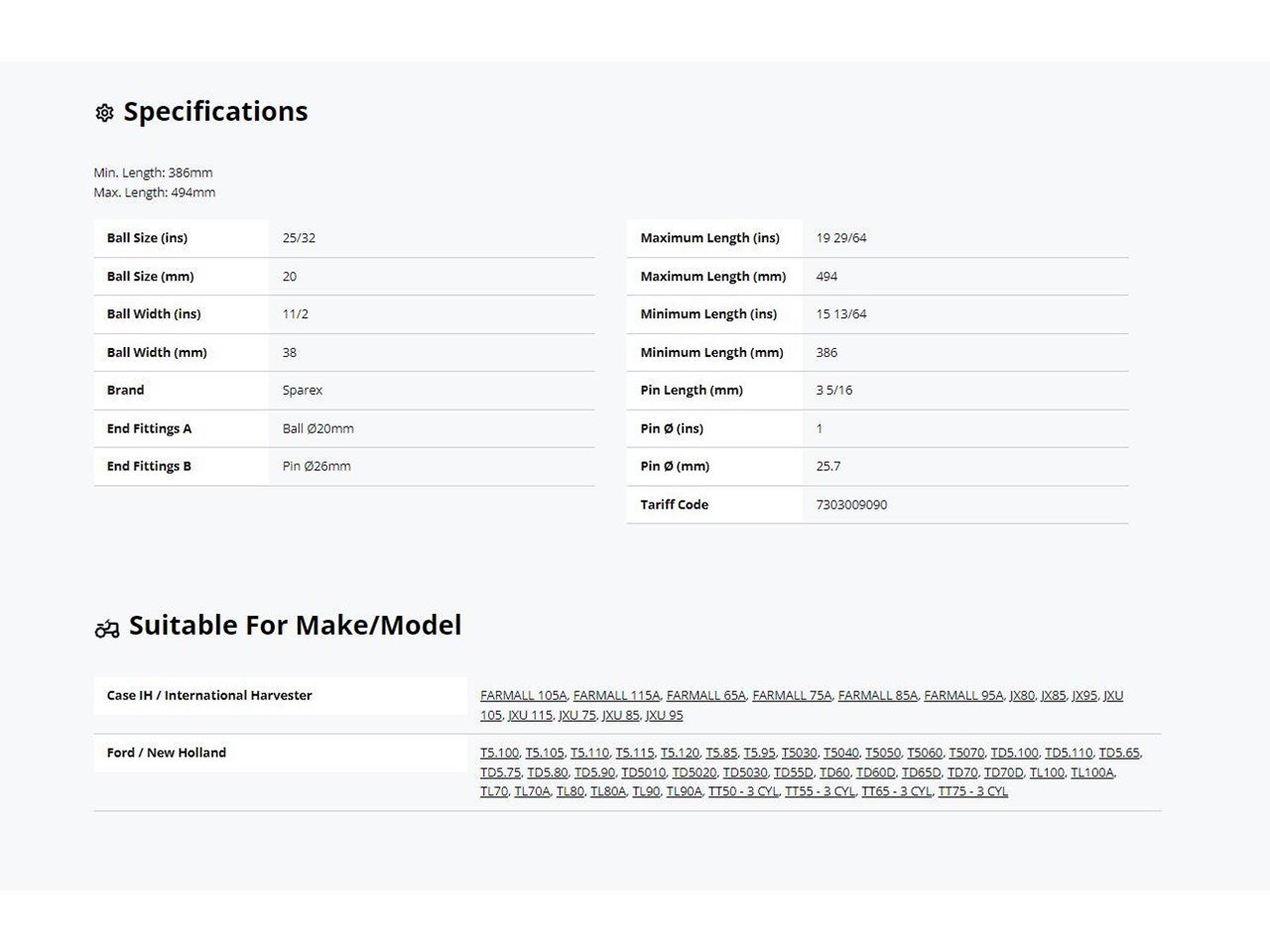Screen dimensions: 1270x952
Task: Follow the TL90 link
Action: (646, 791)
